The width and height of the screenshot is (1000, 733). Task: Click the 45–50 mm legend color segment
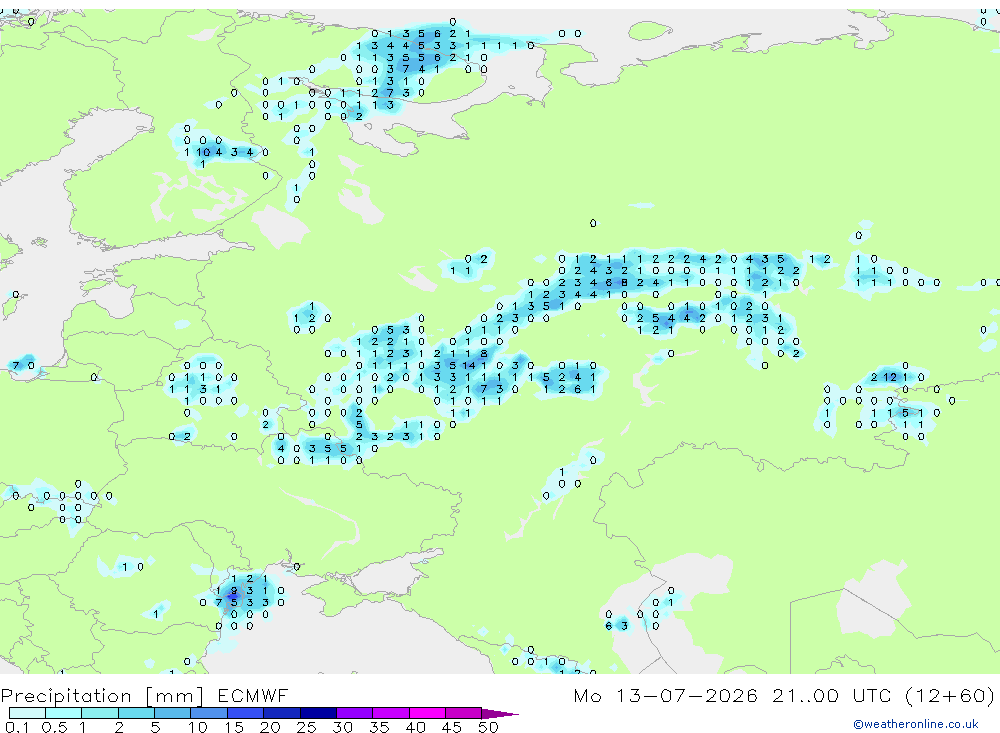[464, 713]
